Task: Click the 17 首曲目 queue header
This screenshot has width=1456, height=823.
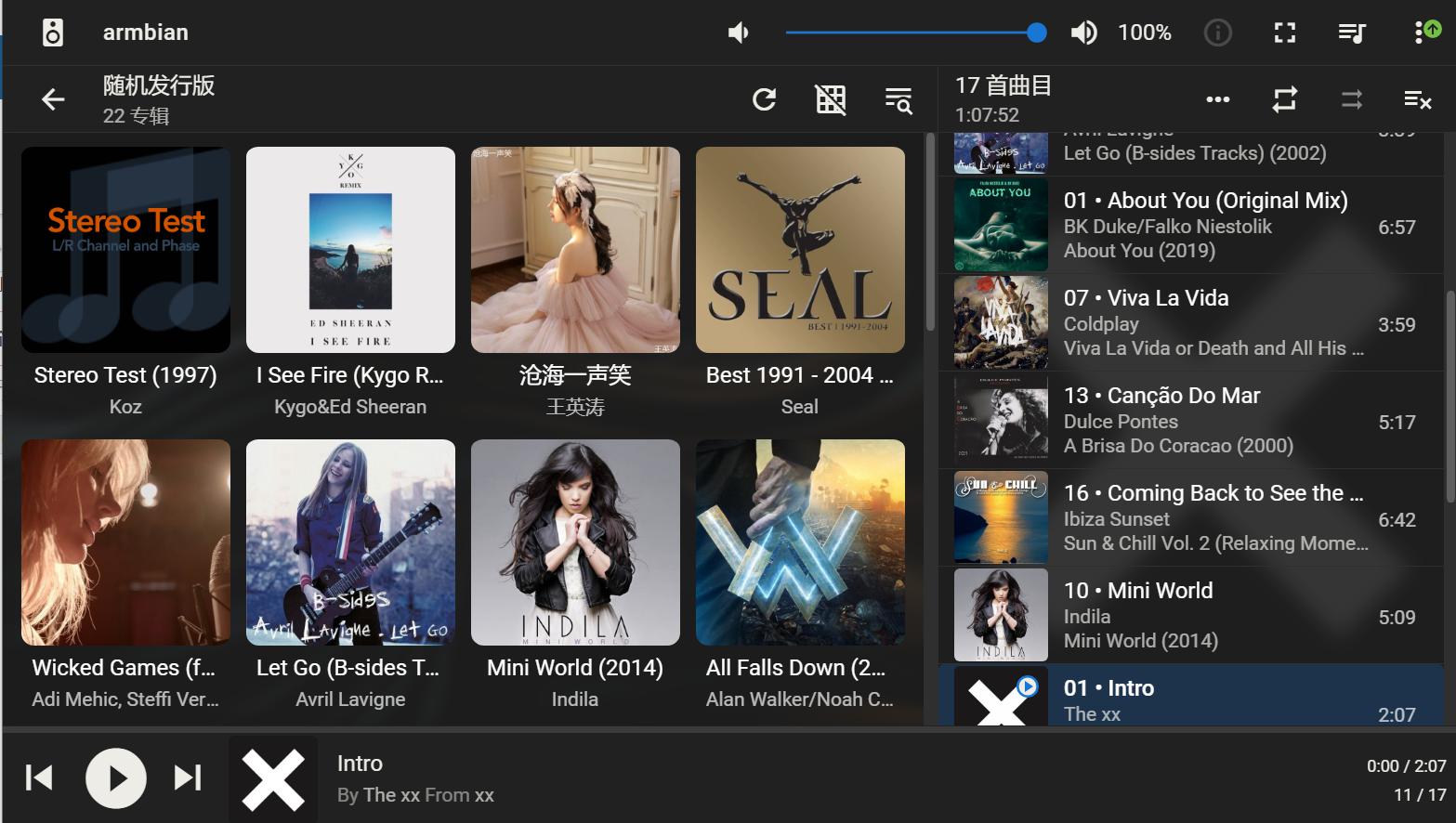Action: (x=1003, y=85)
